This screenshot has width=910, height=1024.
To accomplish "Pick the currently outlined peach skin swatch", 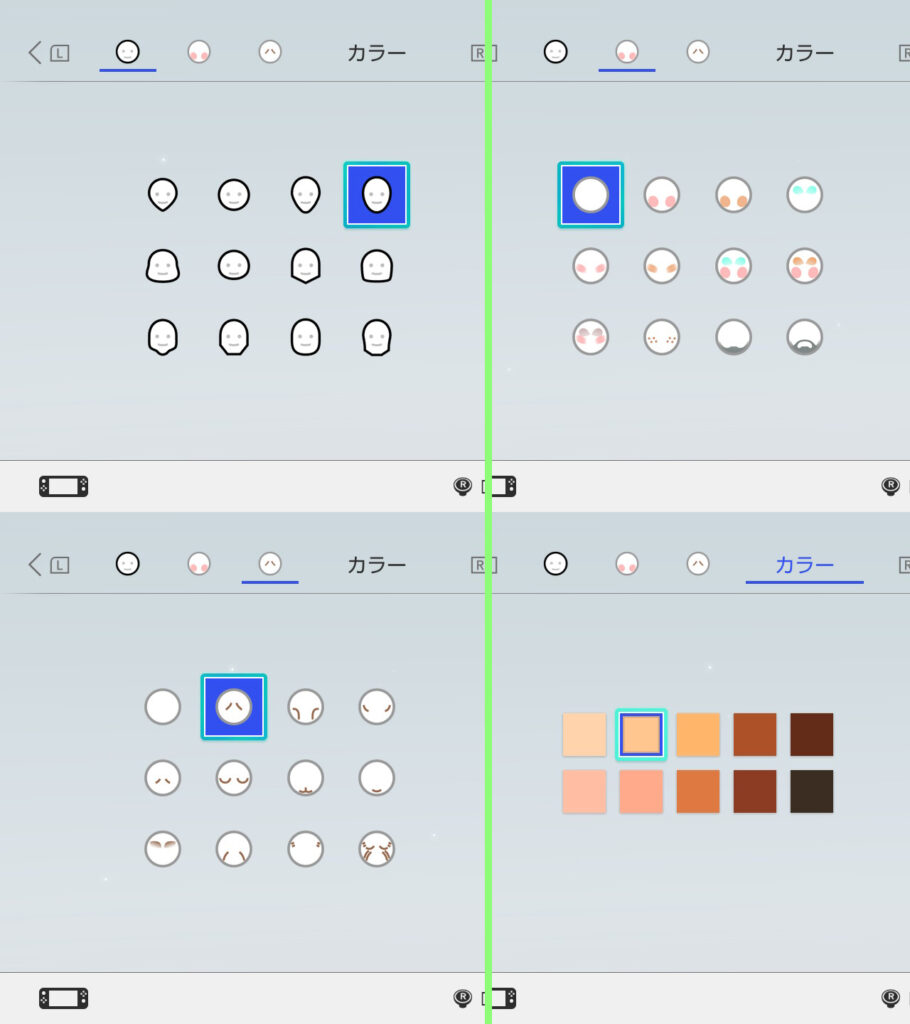I will point(641,735).
